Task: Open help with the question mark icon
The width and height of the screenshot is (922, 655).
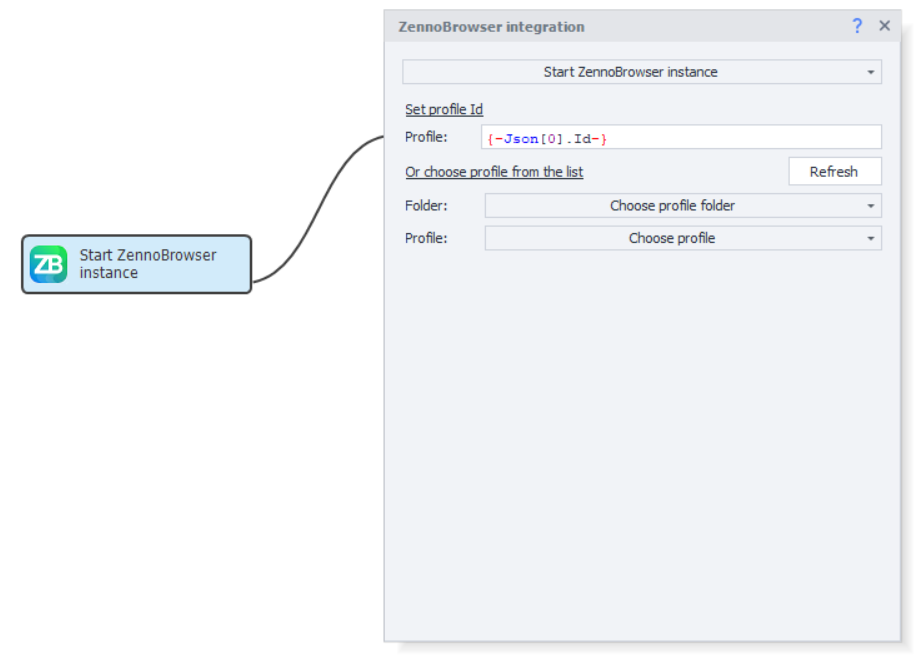Action: 857,26
